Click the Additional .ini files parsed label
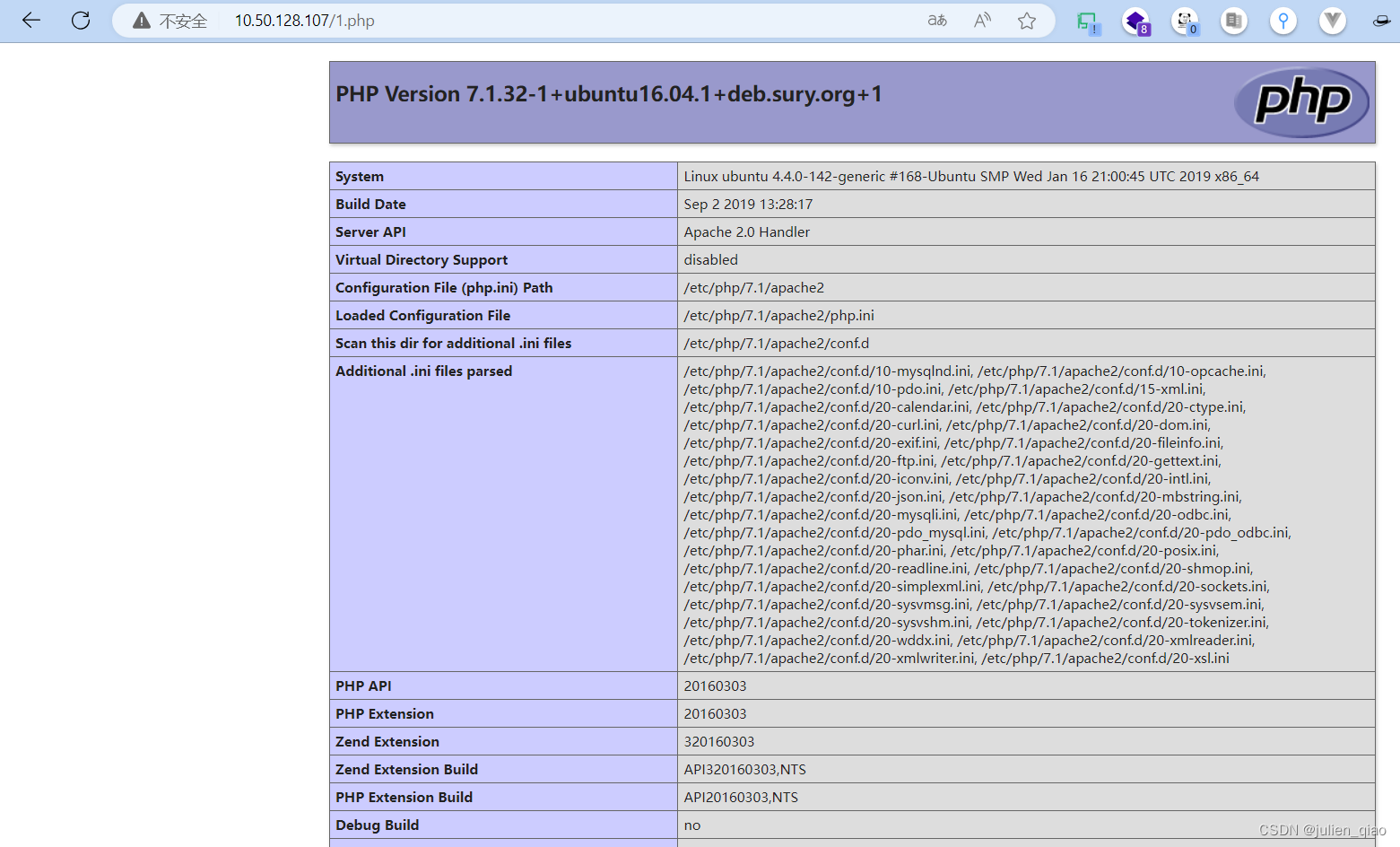This screenshot has height=847, width=1400. [423, 371]
